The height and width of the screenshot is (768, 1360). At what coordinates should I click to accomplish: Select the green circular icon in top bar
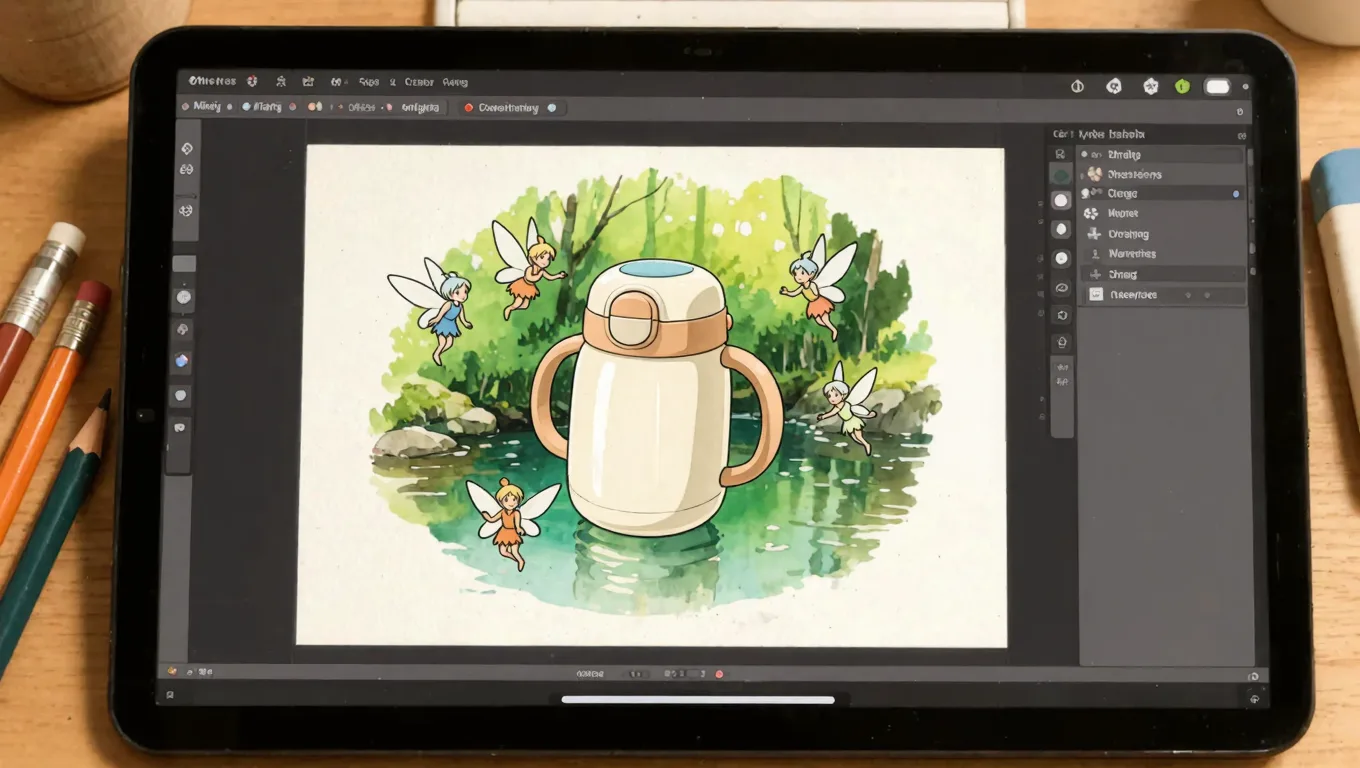[1183, 87]
